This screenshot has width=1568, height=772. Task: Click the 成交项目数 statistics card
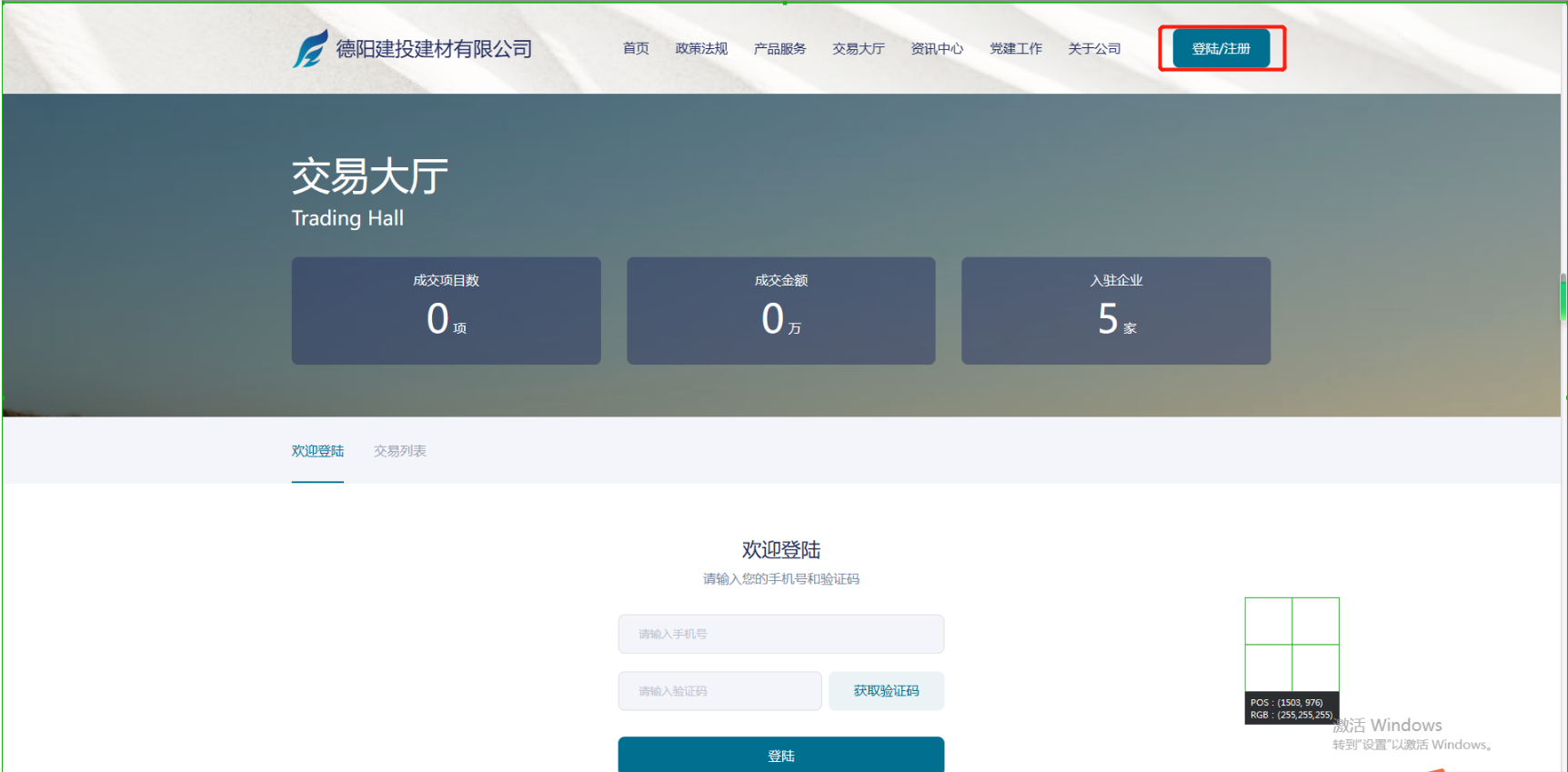click(446, 310)
